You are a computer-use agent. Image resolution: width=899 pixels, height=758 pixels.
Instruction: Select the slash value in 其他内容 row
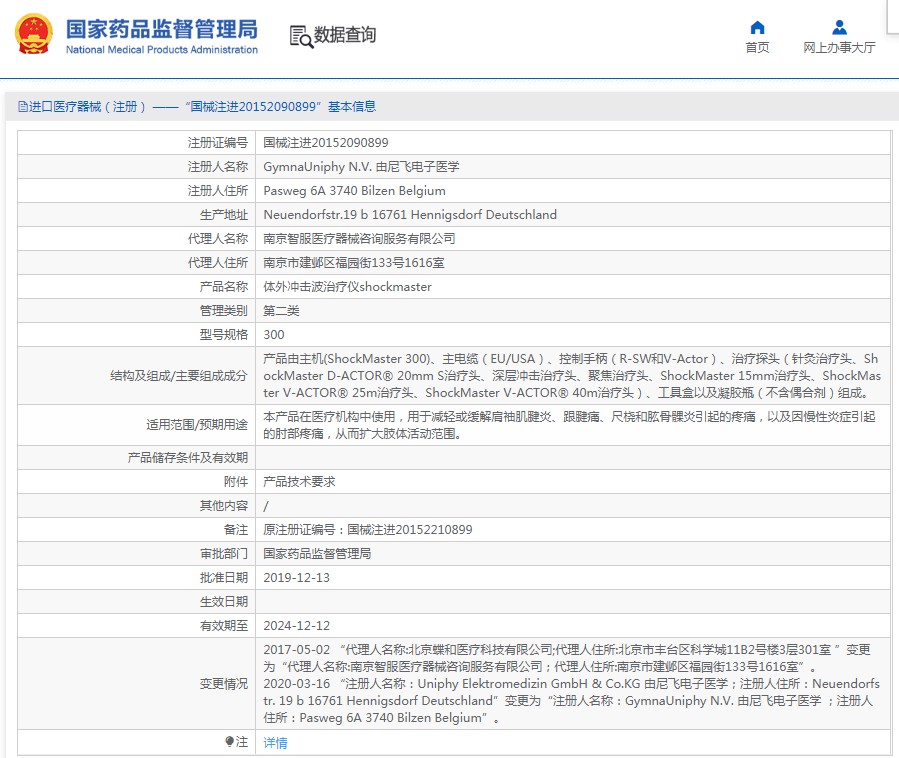pos(265,506)
